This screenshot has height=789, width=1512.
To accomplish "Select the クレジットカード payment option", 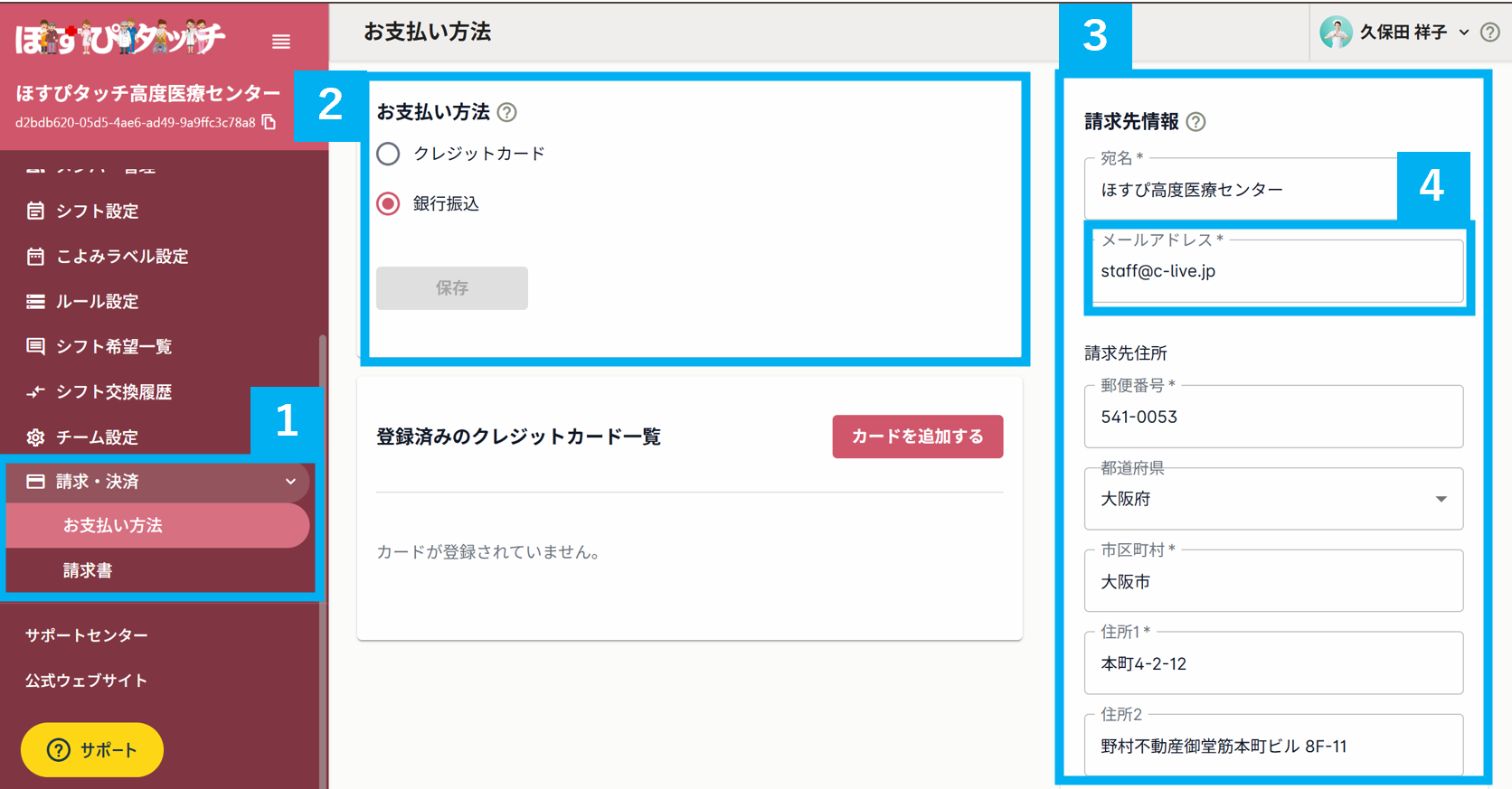I will pos(388,154).
